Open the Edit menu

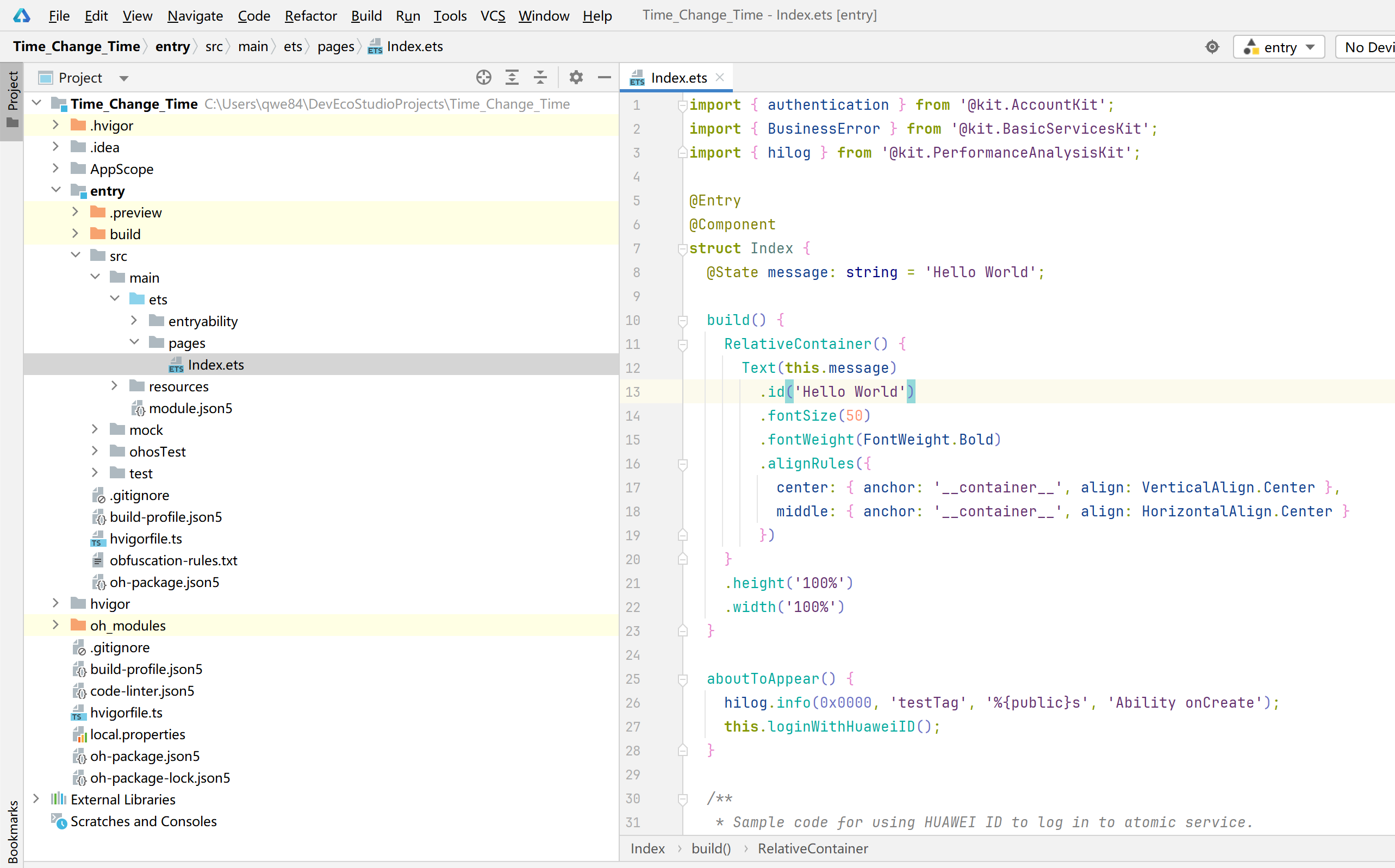click(x=96, y=16)
